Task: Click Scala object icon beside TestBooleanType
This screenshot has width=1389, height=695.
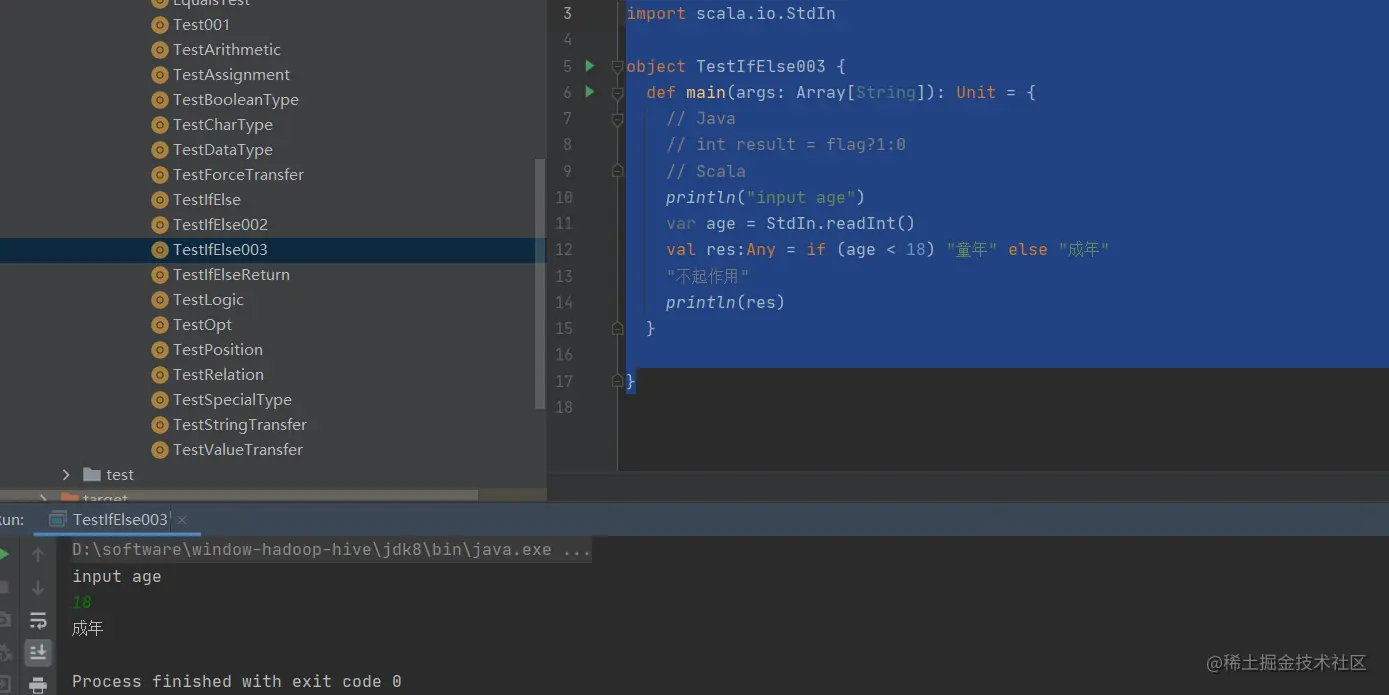Action: tap(159, 100)
